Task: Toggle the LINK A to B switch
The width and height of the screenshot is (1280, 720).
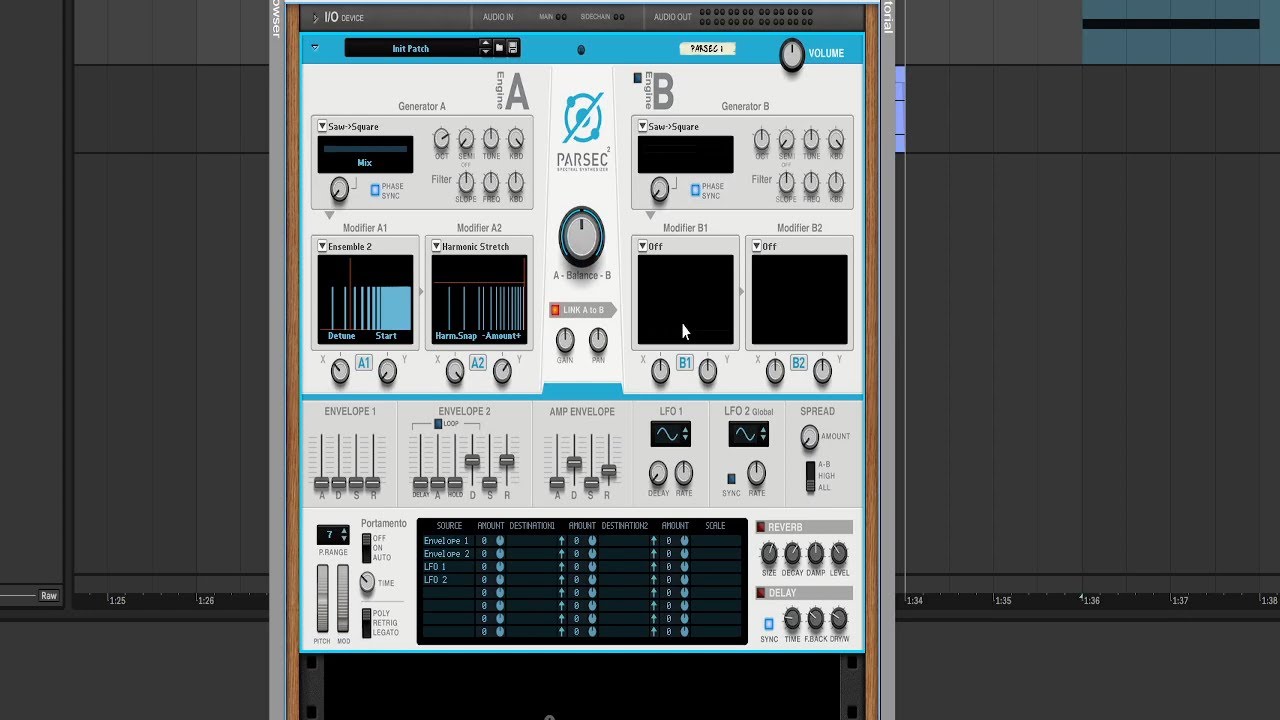Action: (x=555, y=310)
